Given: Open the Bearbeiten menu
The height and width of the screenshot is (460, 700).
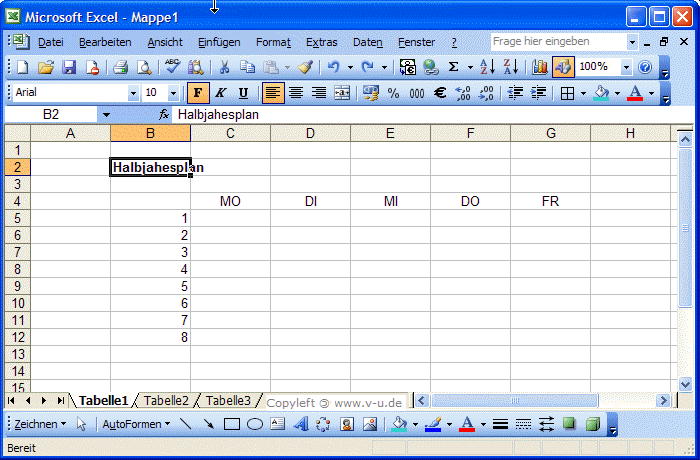Looking at the screenshot, I should click(105, 42).
